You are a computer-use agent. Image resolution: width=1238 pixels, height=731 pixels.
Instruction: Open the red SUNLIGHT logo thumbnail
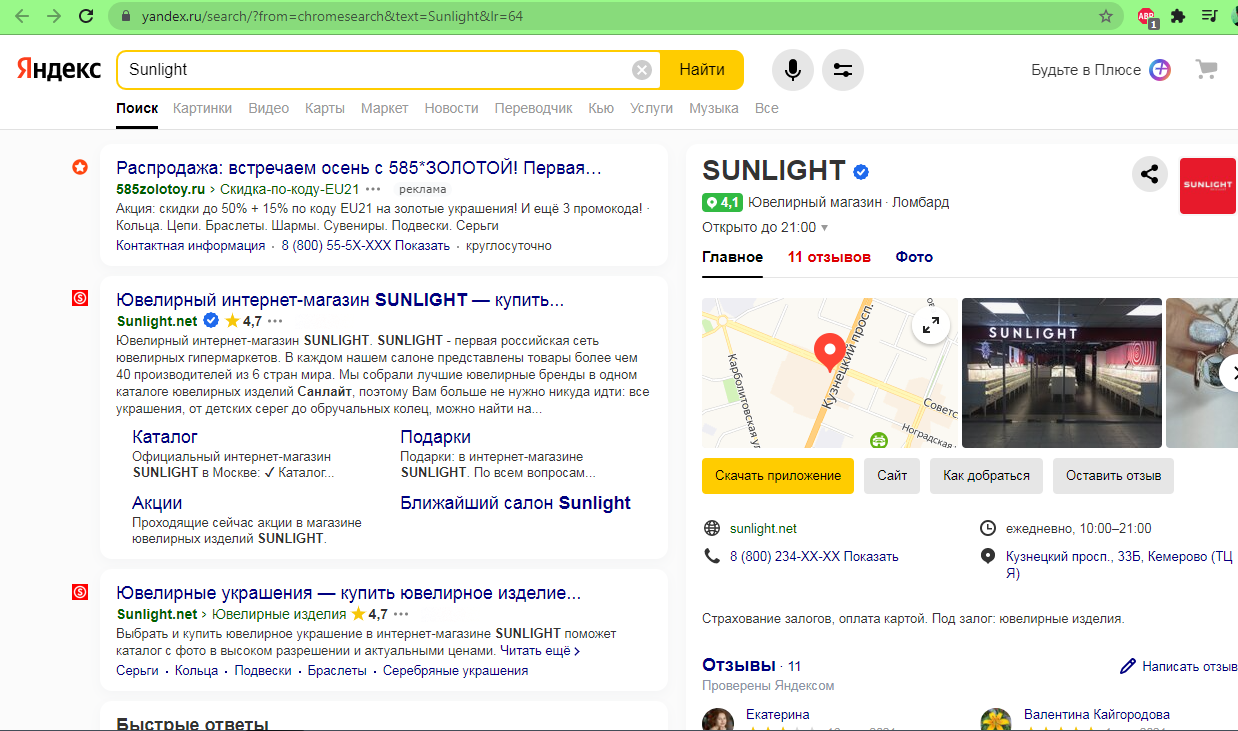click(x=1208, y=186)
